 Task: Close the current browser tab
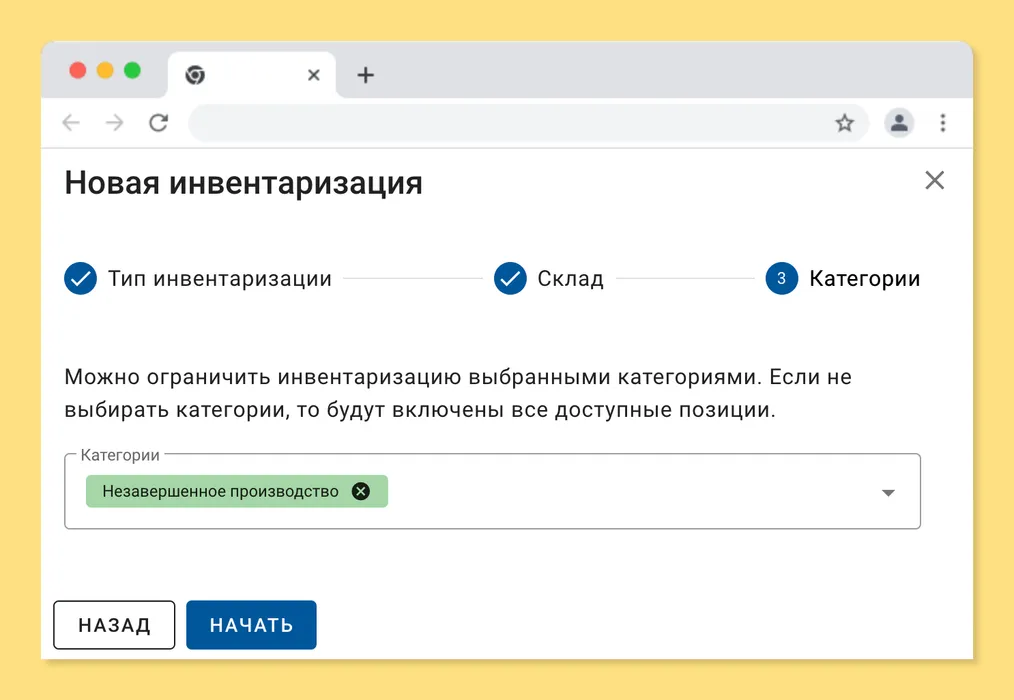pos(314,75)
